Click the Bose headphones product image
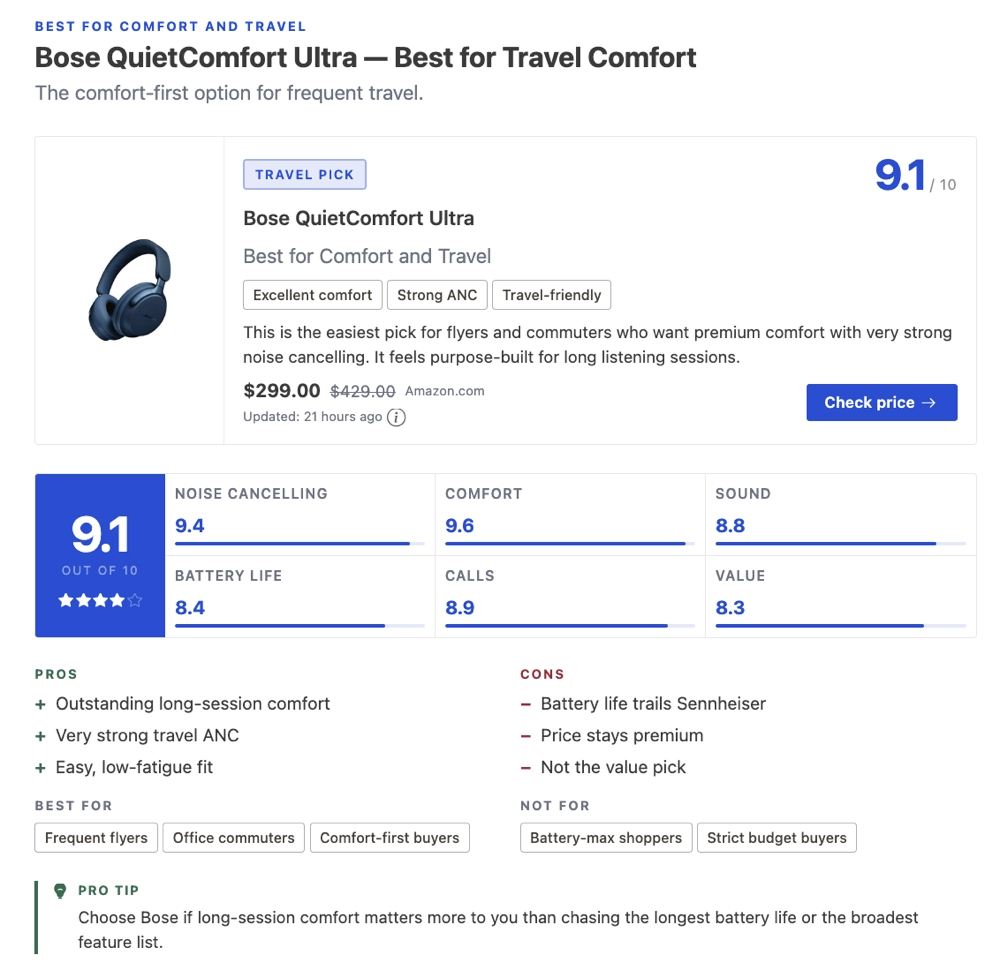Viewport: 1000px width, 977px height. coord(129,290)
